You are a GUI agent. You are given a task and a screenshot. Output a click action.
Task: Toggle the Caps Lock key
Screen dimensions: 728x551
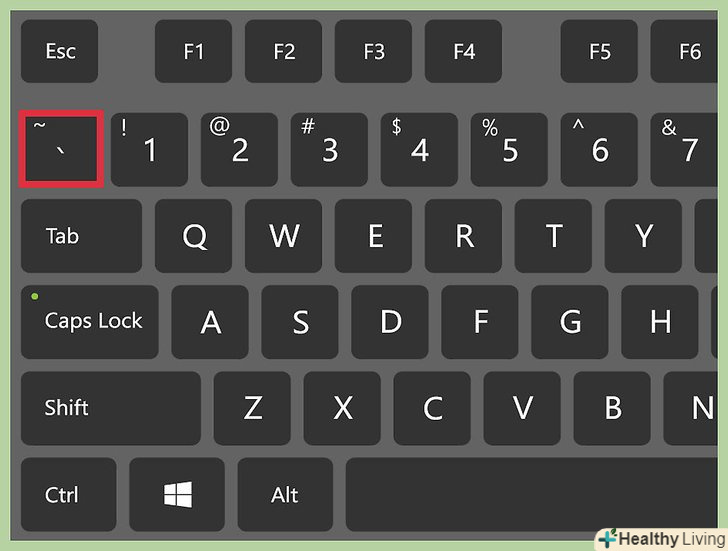point(90,322)
